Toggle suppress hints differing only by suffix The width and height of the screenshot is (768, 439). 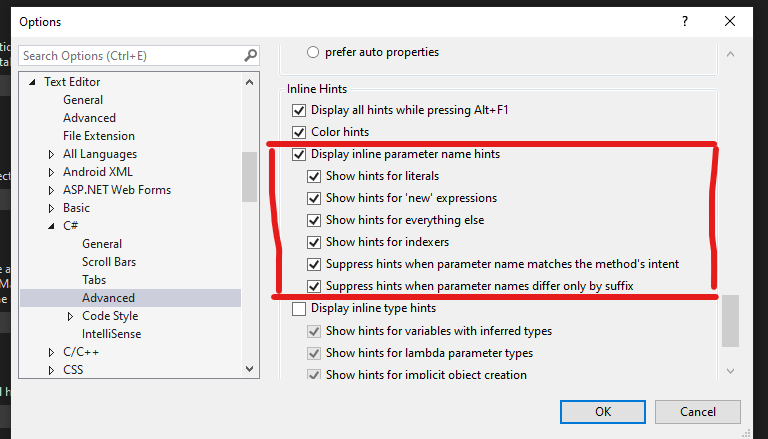tap(313, 286)
